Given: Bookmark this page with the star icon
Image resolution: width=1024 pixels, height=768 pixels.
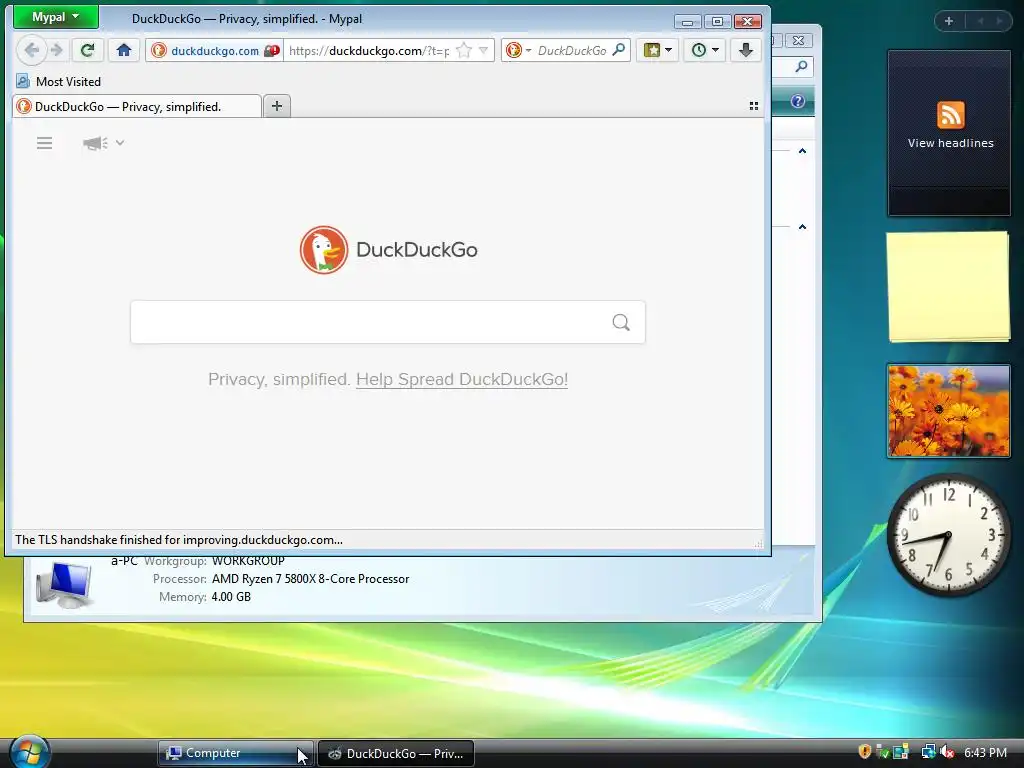Looking at the screenshot, I should [x=464, y=50].
